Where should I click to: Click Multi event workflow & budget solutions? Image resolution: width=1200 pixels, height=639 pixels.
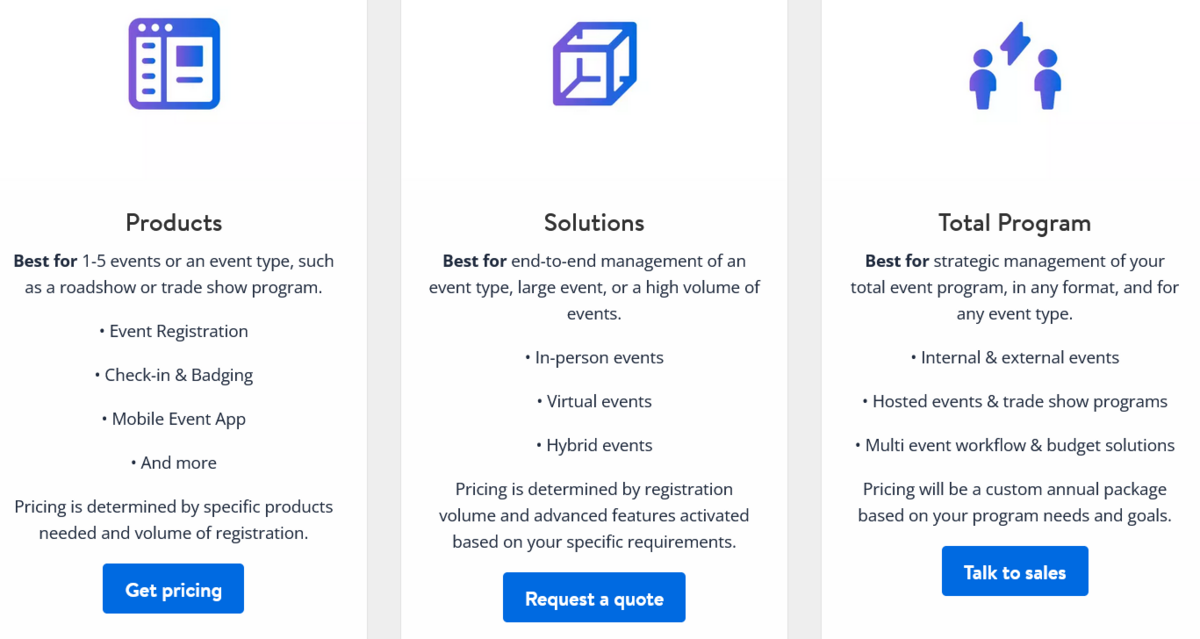[1014, 445]
